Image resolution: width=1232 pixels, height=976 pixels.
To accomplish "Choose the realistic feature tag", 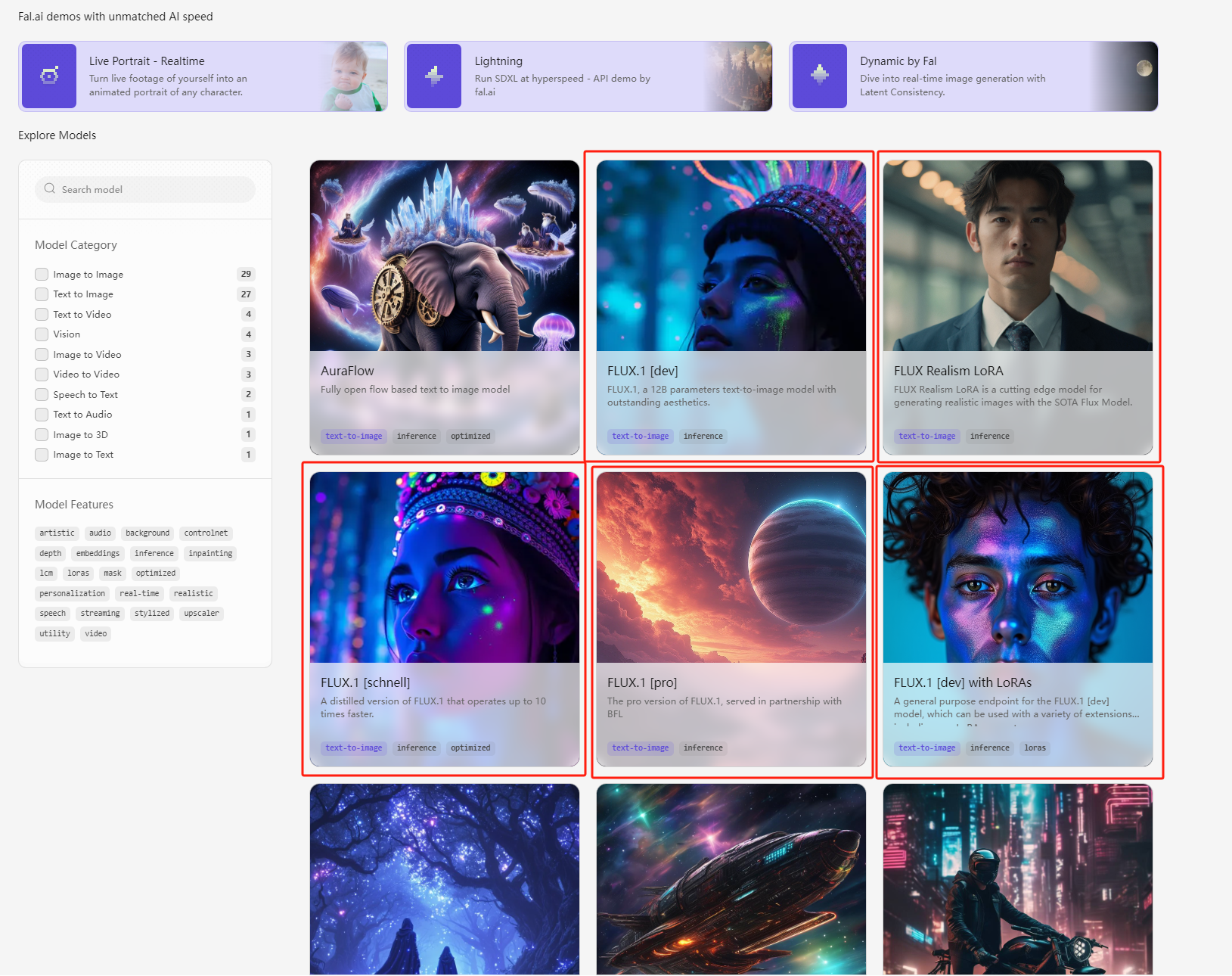I will [x=194, y=594].
